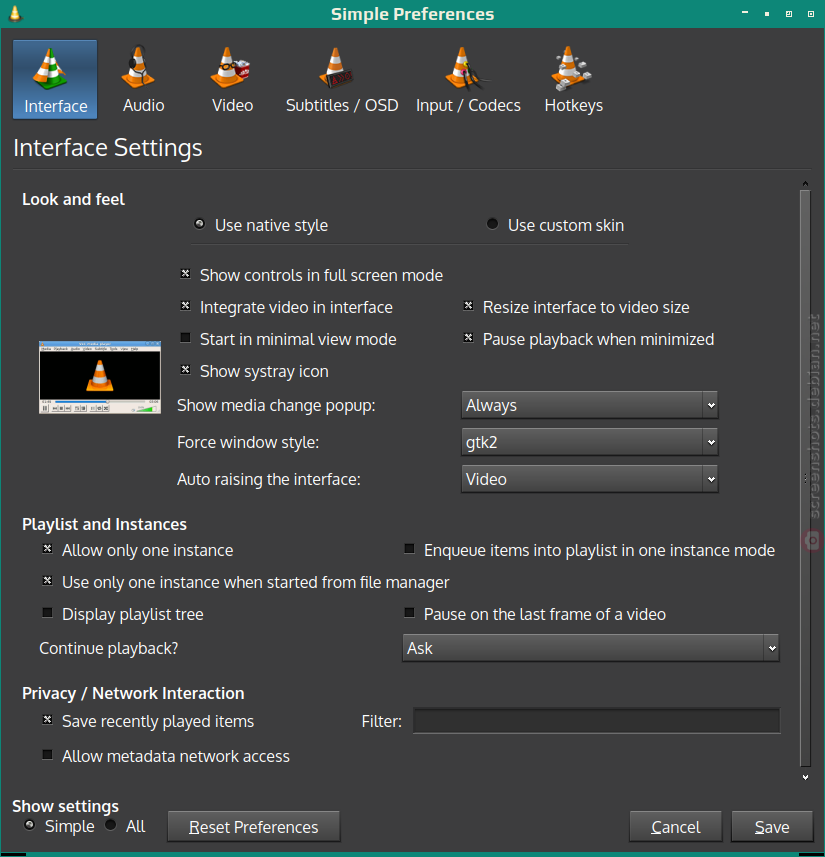Select Use native style radio button
This screenshot has height=857, width=825.
click(200, 224)
